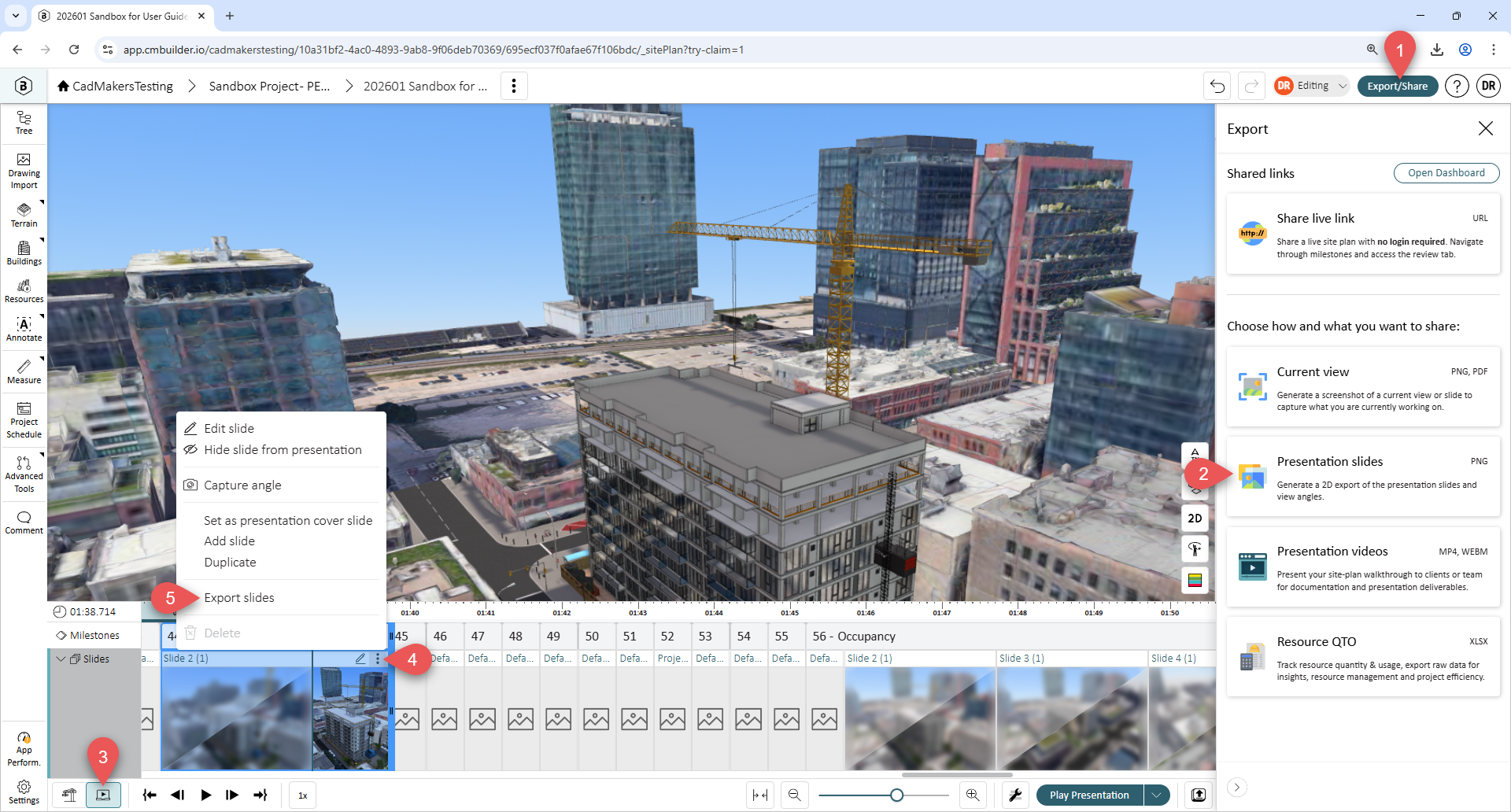
Task: Jump to the timeline end
Action: 260,795
